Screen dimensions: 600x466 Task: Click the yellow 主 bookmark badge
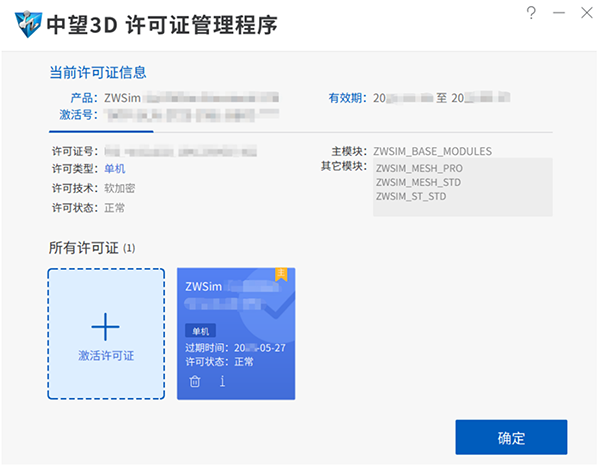coord(281,274)
